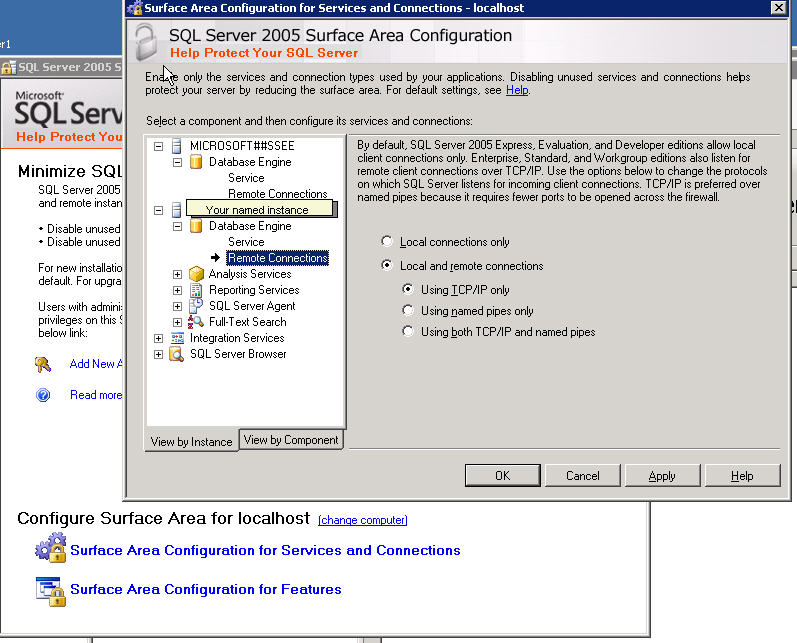Expand the Full-Text Search node
The image size is (797, 643).
tap(177, 323)
